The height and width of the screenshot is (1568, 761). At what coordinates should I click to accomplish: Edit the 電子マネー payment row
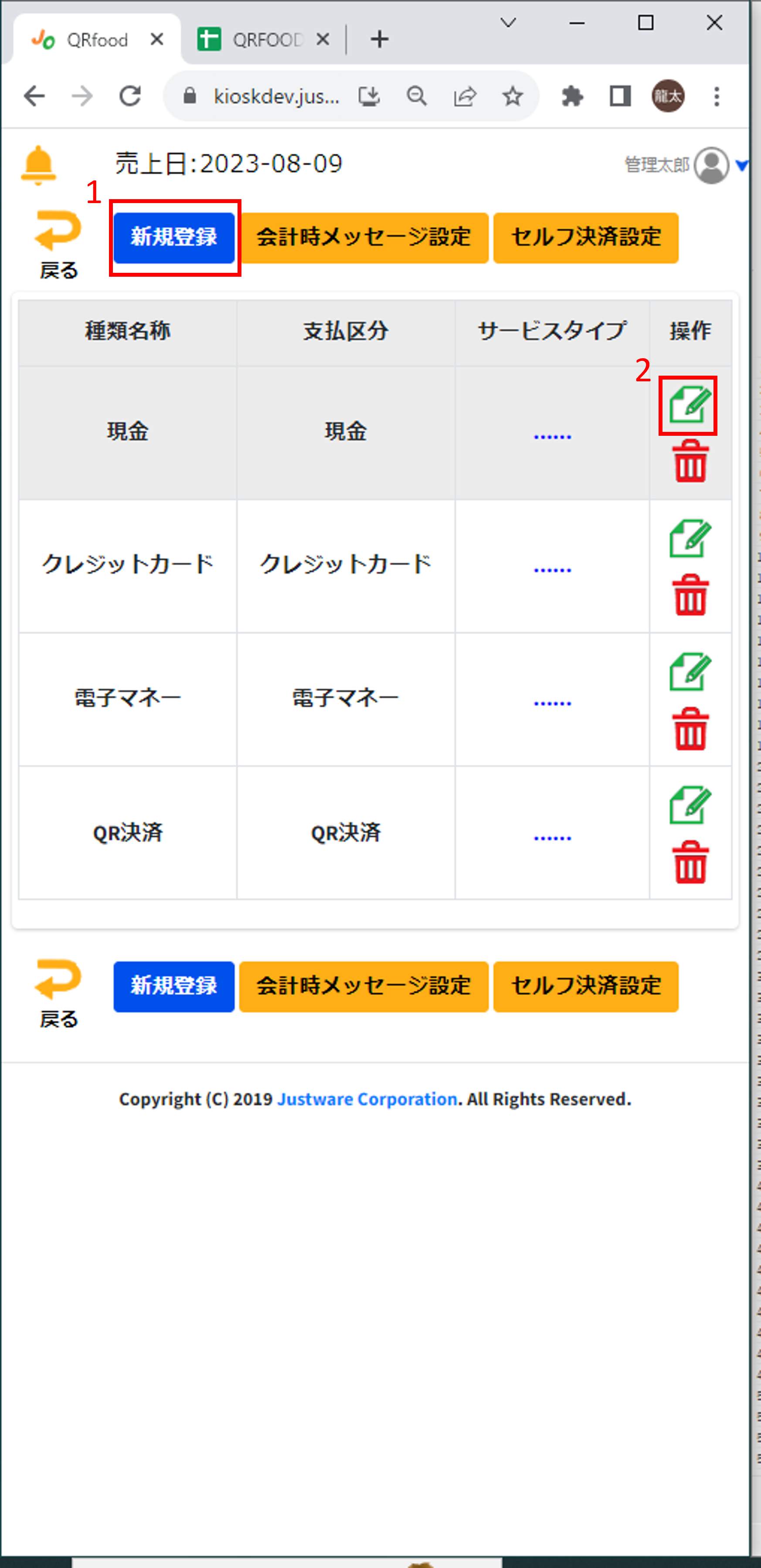tap(689, 672)
